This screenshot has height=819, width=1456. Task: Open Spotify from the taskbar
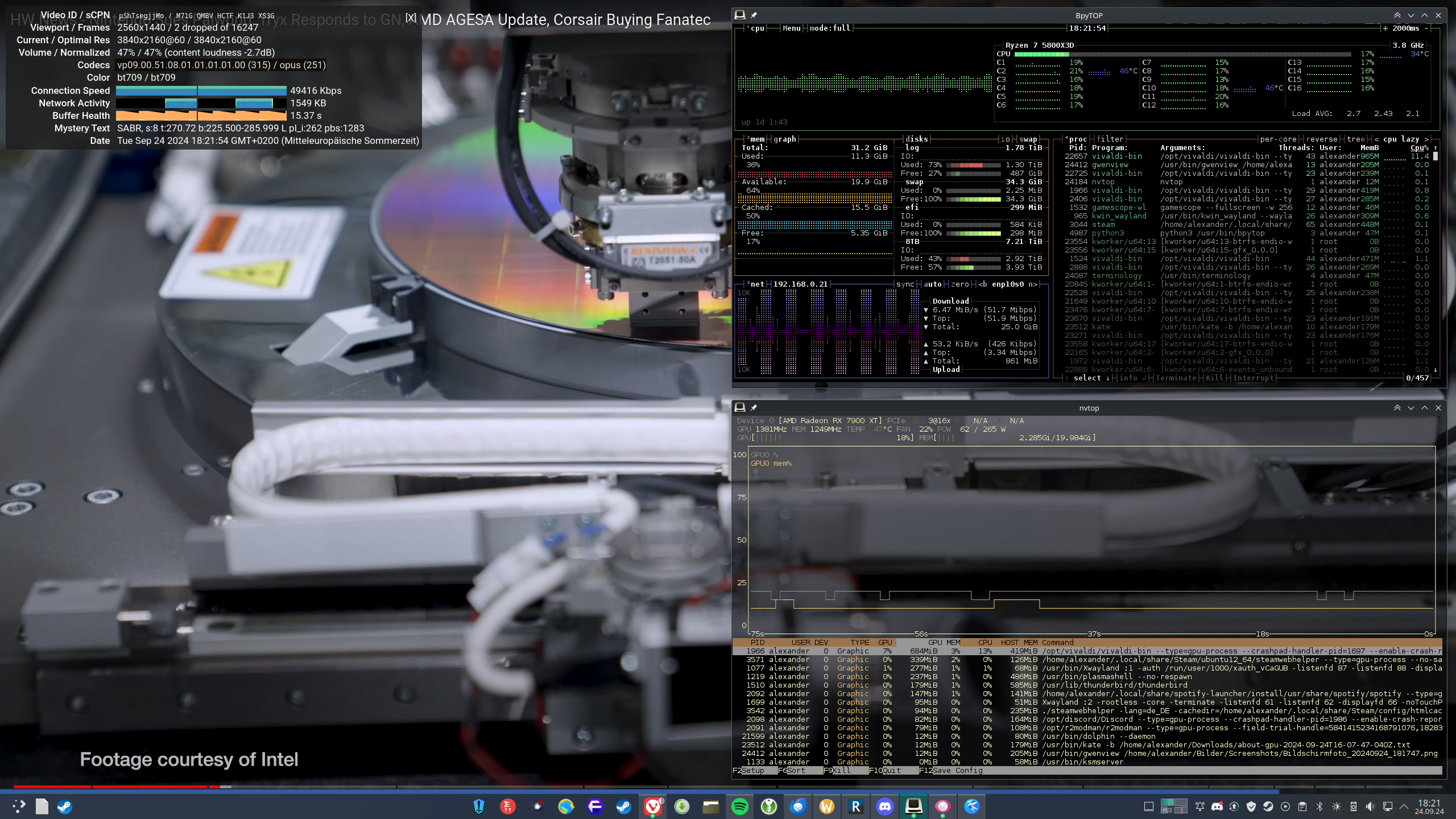(739, 806)
